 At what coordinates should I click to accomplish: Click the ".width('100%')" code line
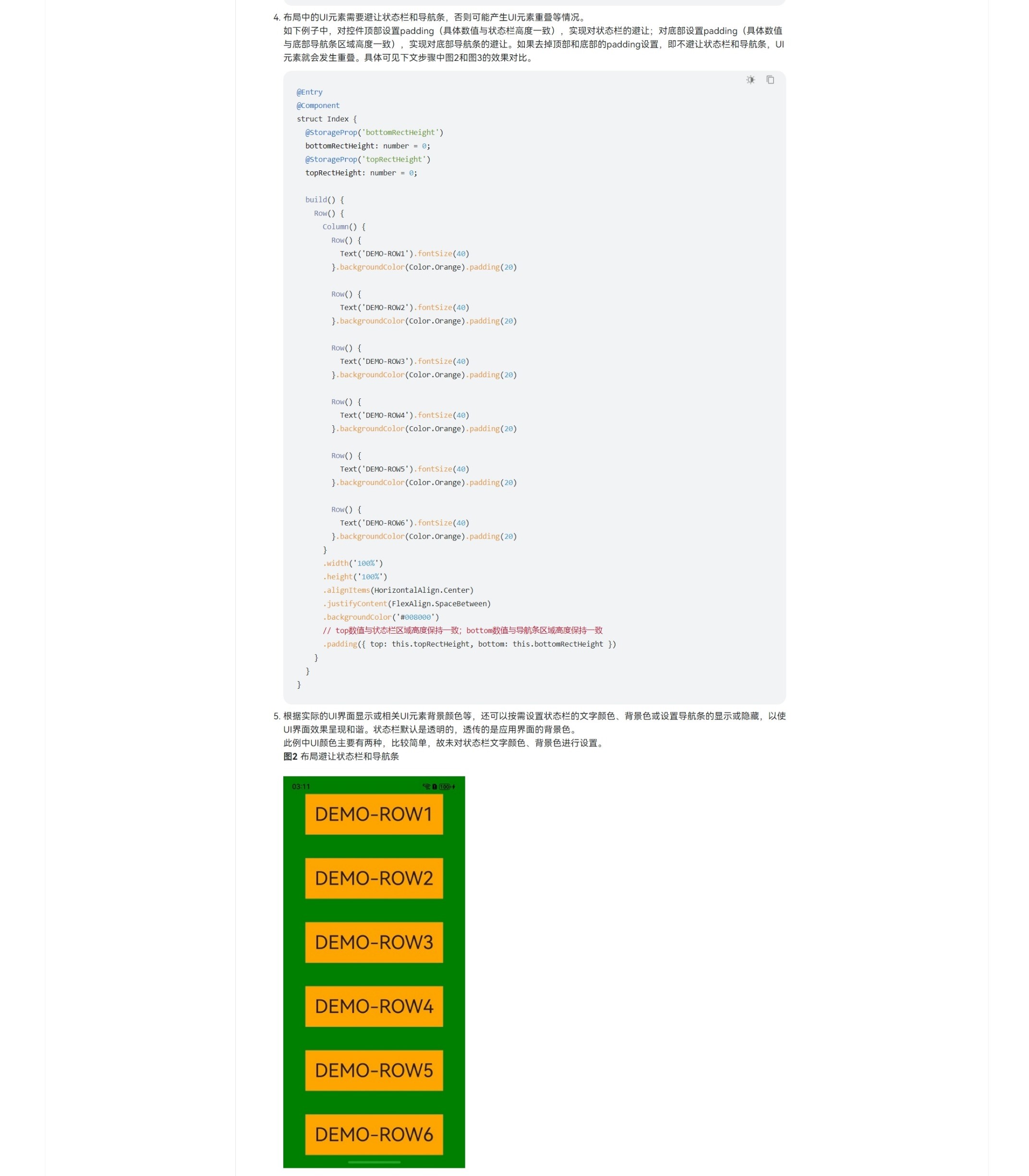tap(352, 563)
